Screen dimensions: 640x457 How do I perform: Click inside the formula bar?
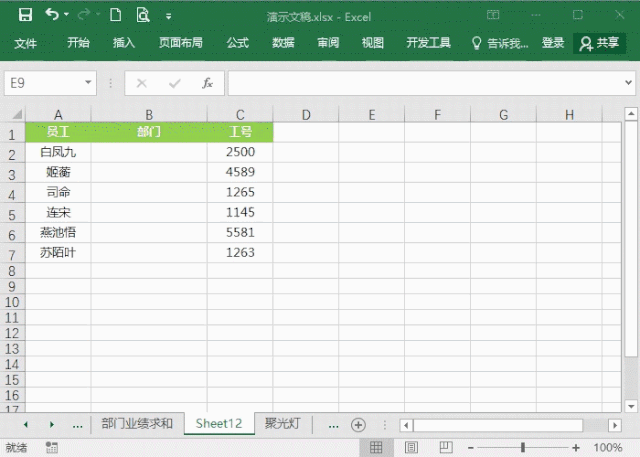[x=424, y=83]
